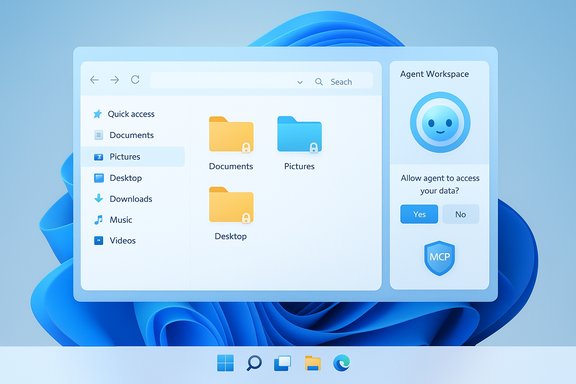
Task: Click the Pictures sidebar image icon
Action: (98, 157)
